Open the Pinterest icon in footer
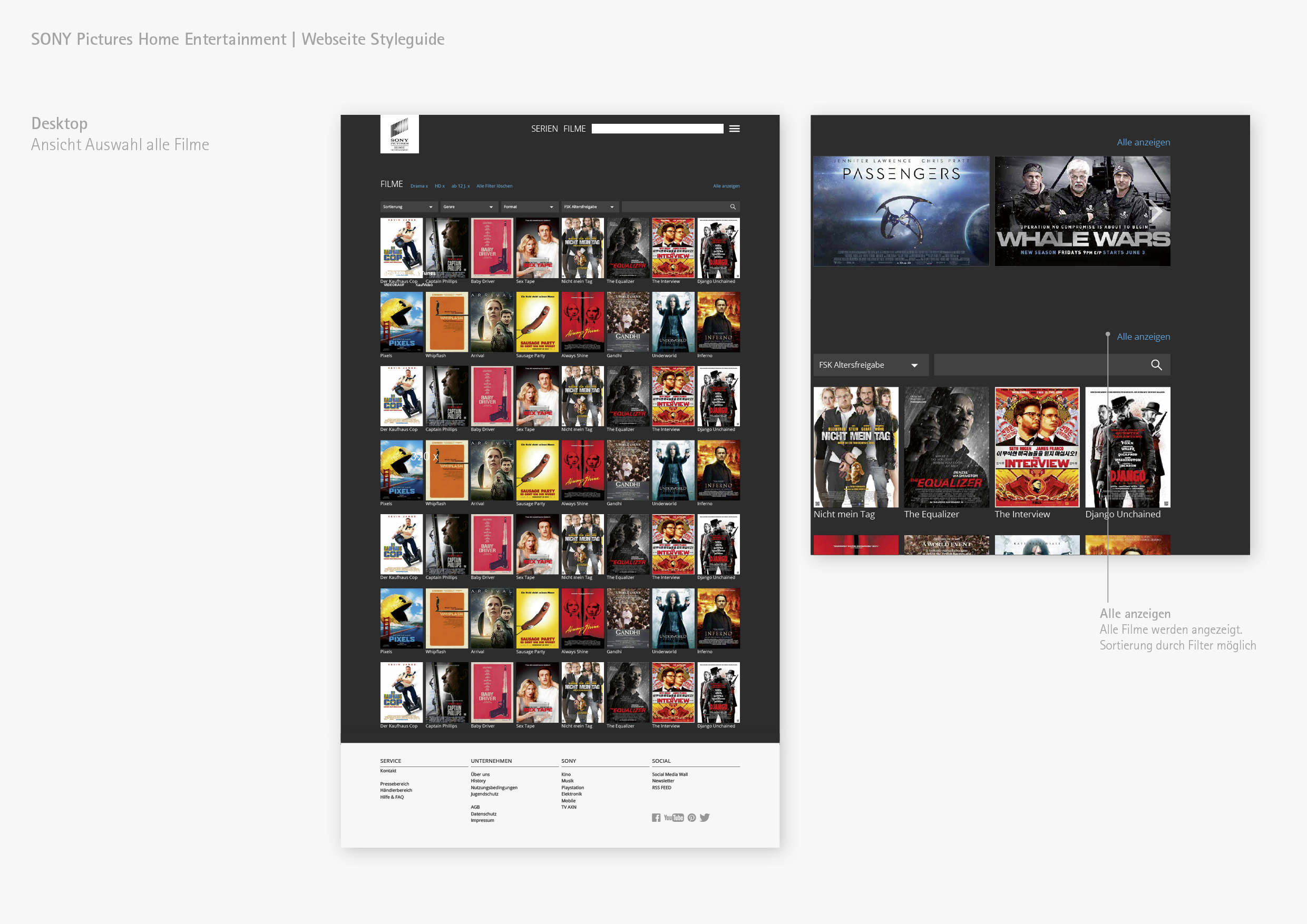The height and width of the screenshot is (924, 1307). click(x=691, y=818)
